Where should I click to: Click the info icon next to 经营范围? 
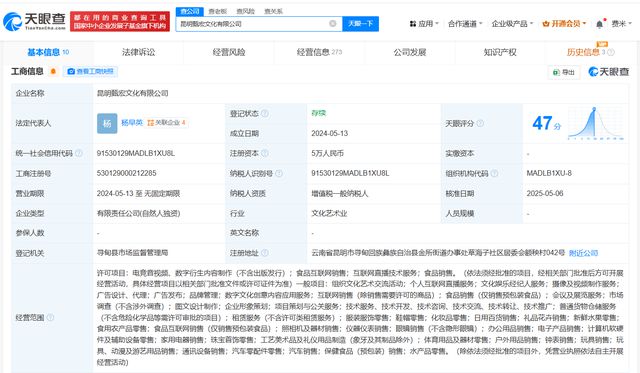pos(50,317)
